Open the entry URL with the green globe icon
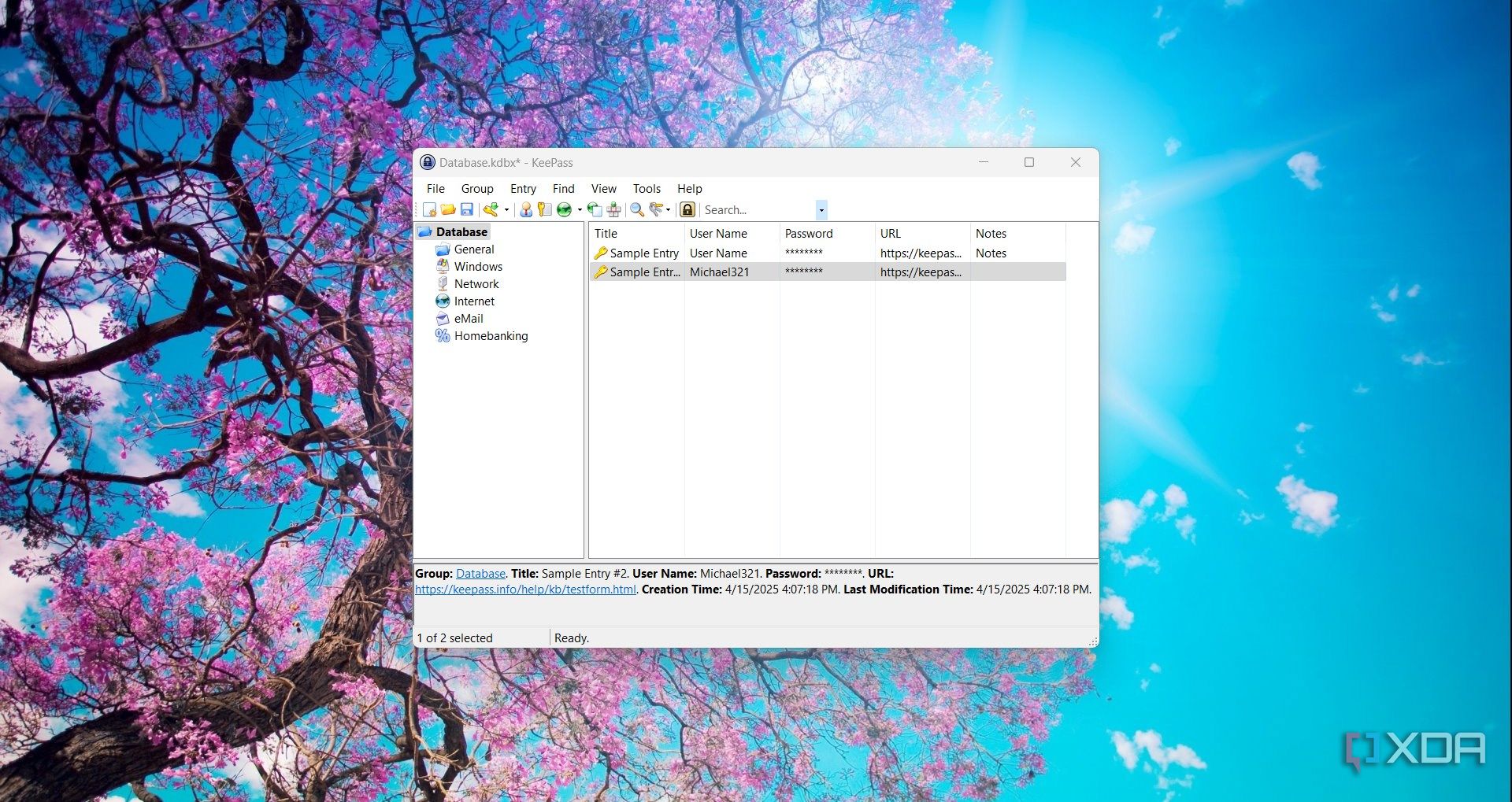Image resolution: width=1512 pixels, height=802 pixels. point(564,209)
